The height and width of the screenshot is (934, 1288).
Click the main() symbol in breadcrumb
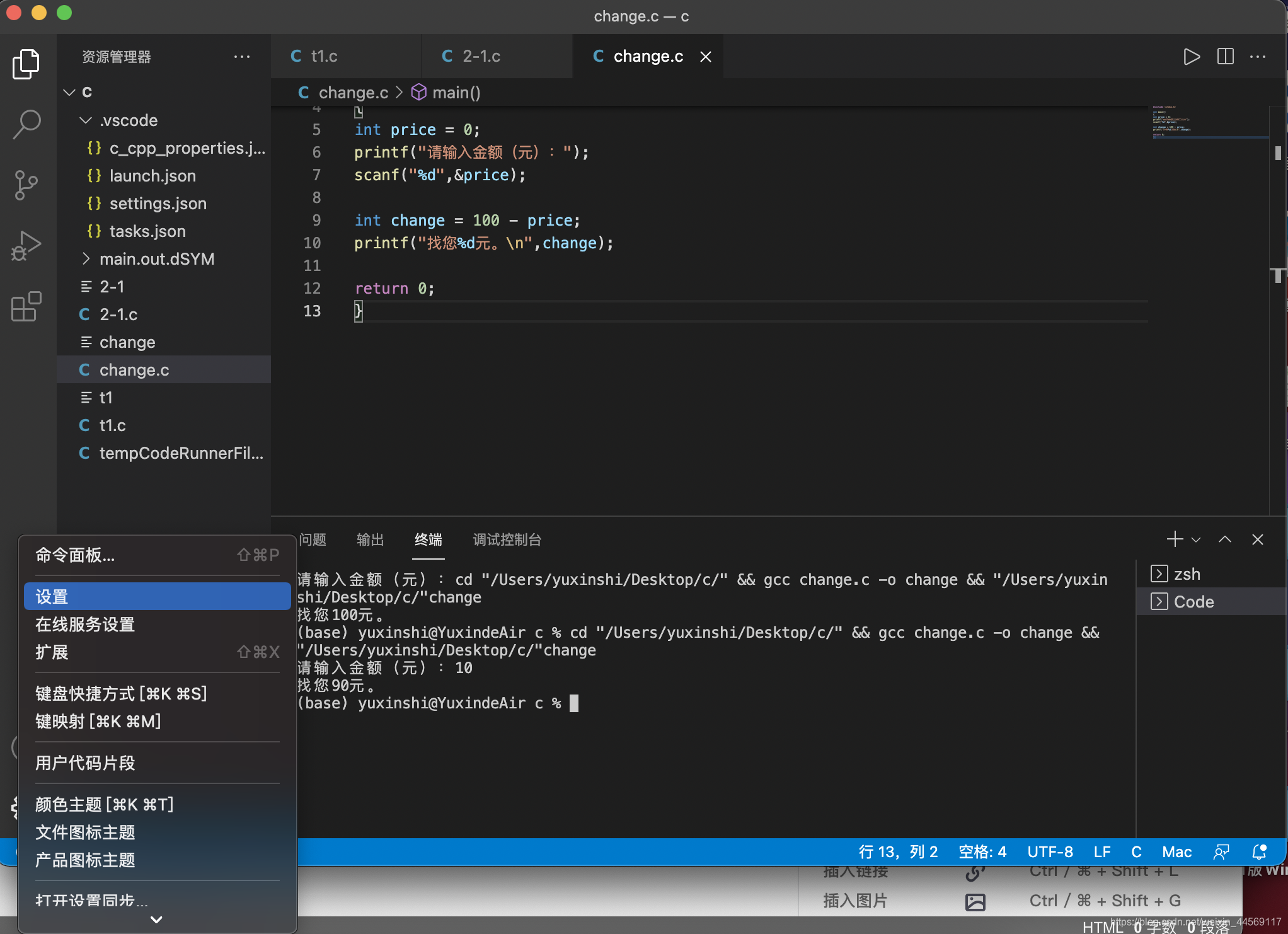(x=446, y=93)
